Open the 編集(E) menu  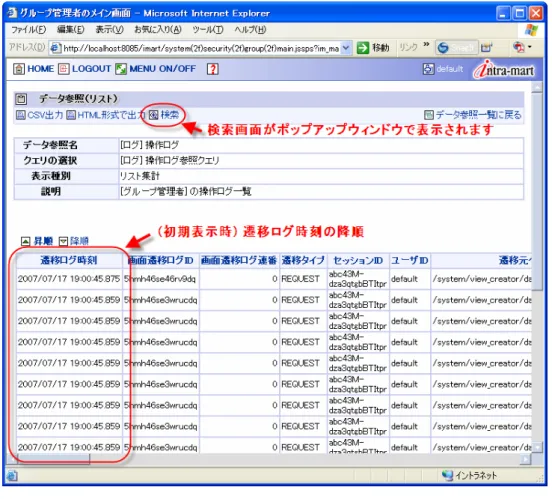pyautogui.click(x=70, y=30)
